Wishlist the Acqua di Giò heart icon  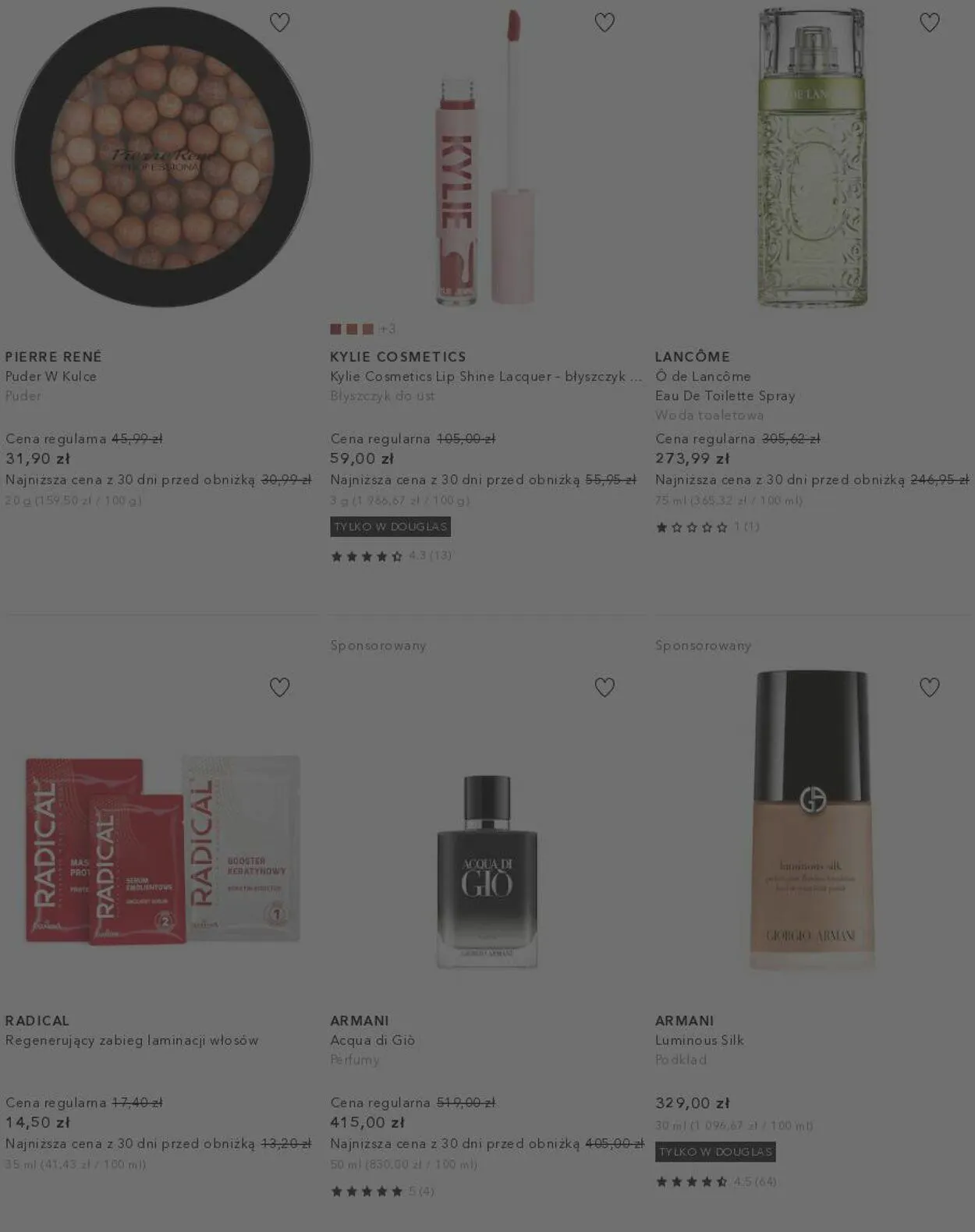[x=604, y=687]
